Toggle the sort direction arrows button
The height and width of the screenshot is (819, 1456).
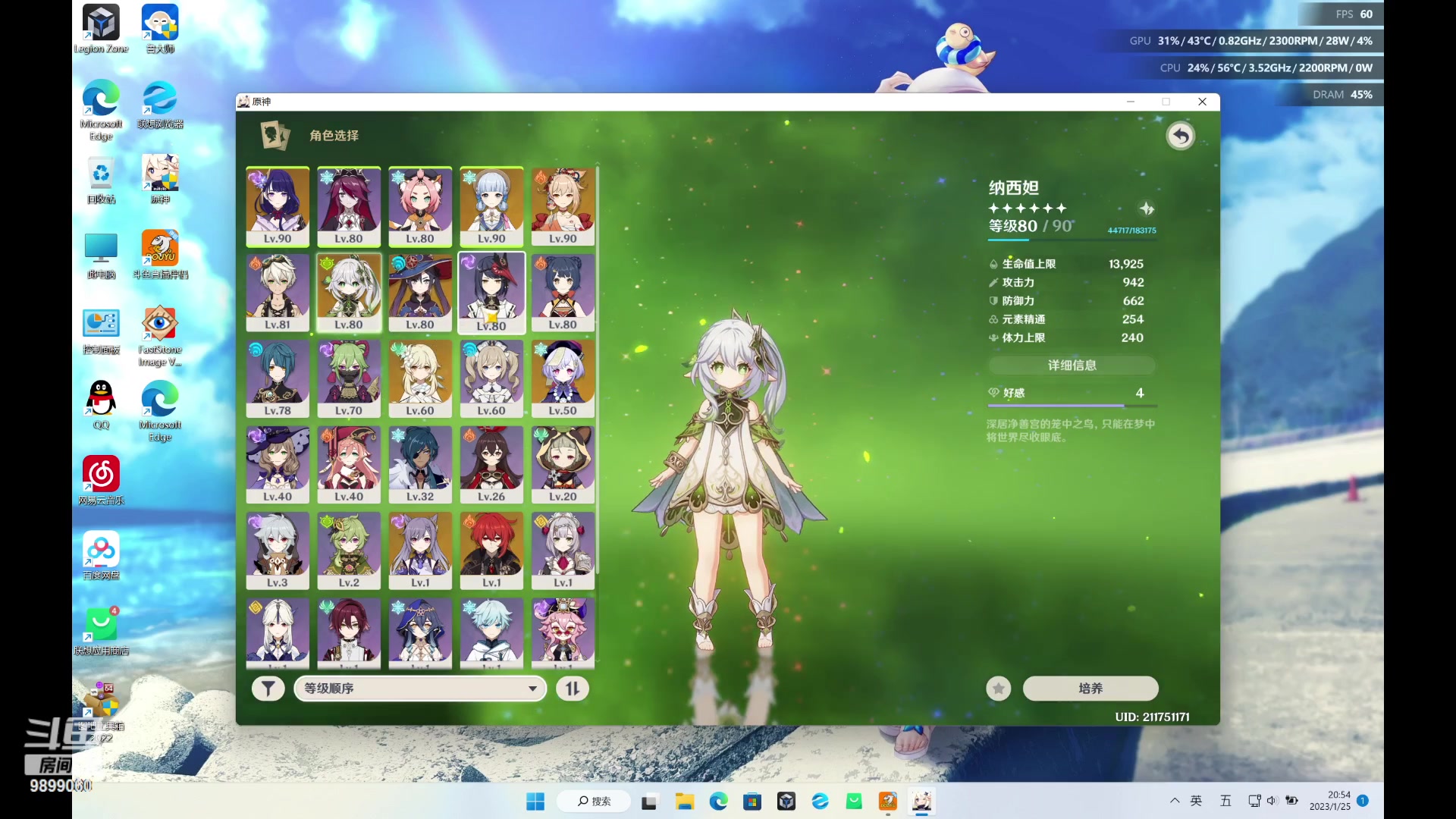(x=573, y=689)
